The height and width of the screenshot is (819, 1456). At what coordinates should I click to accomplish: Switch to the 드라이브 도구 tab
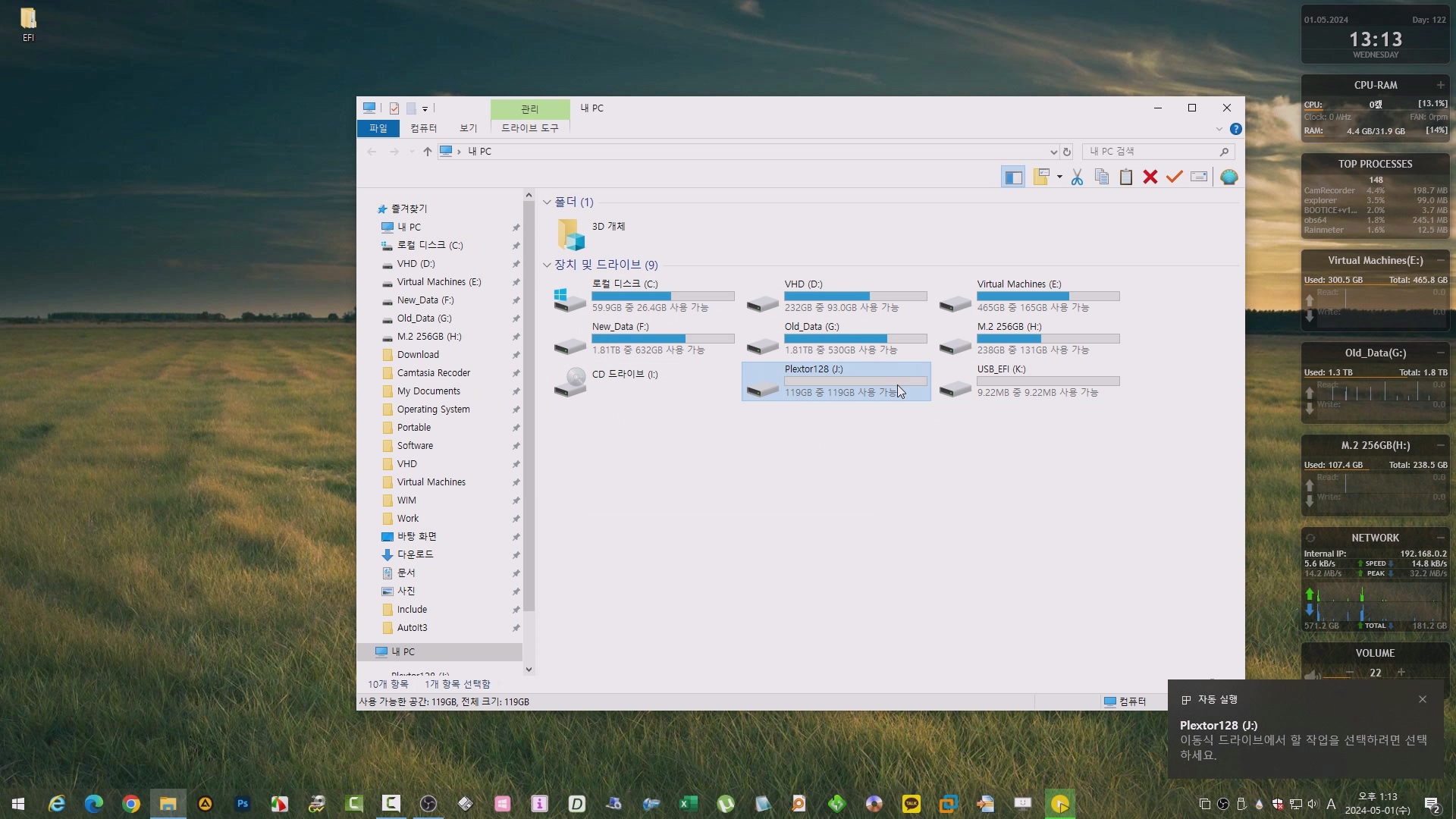529,128
